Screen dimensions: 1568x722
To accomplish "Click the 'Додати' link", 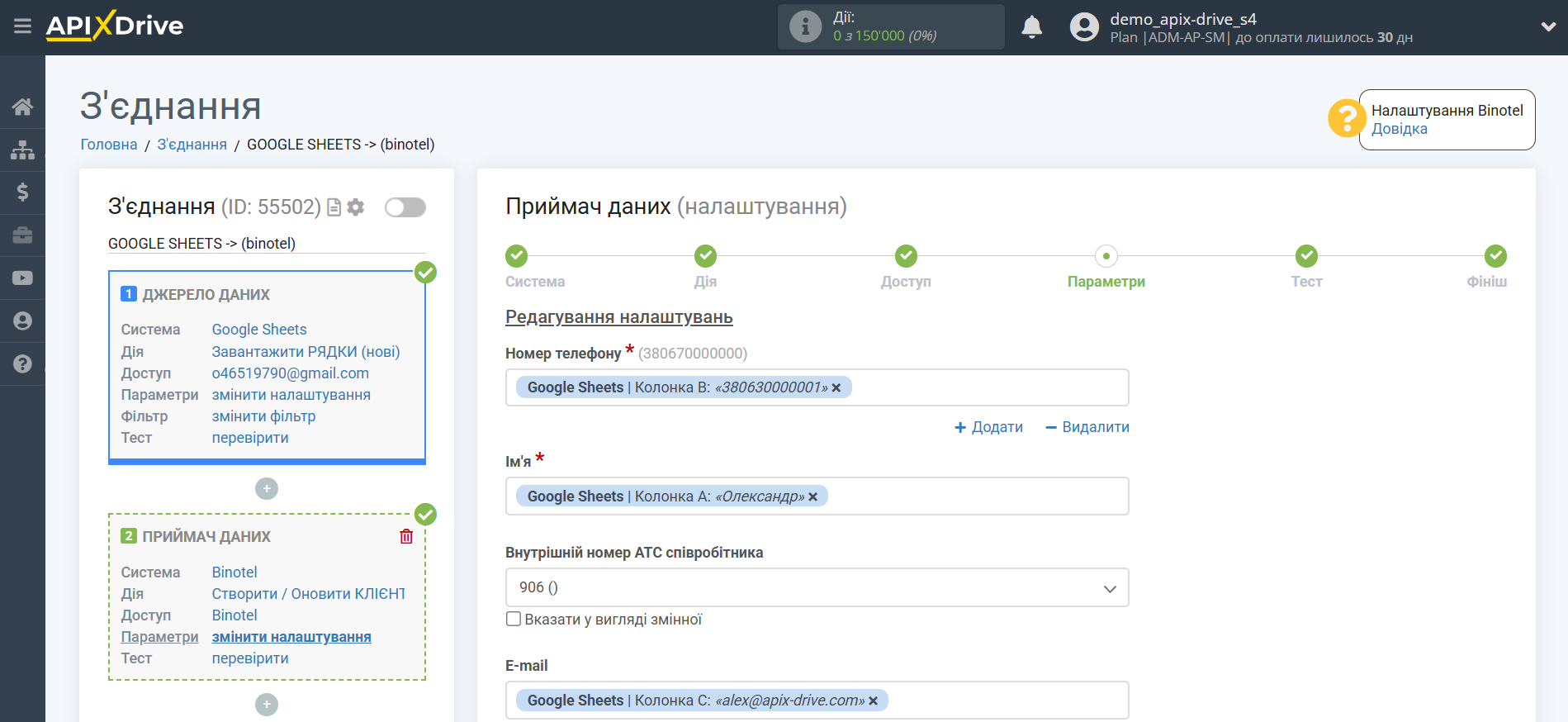I will click(x=988, y=427).
